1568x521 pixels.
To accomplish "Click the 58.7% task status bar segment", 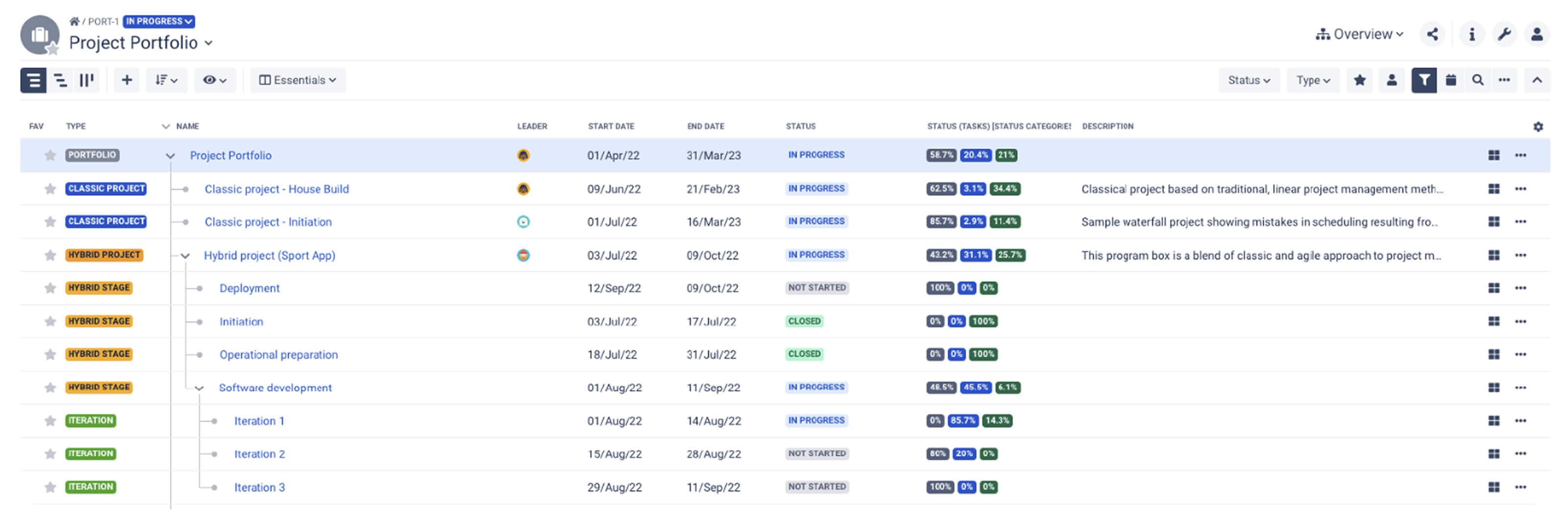I will [941, 155].
